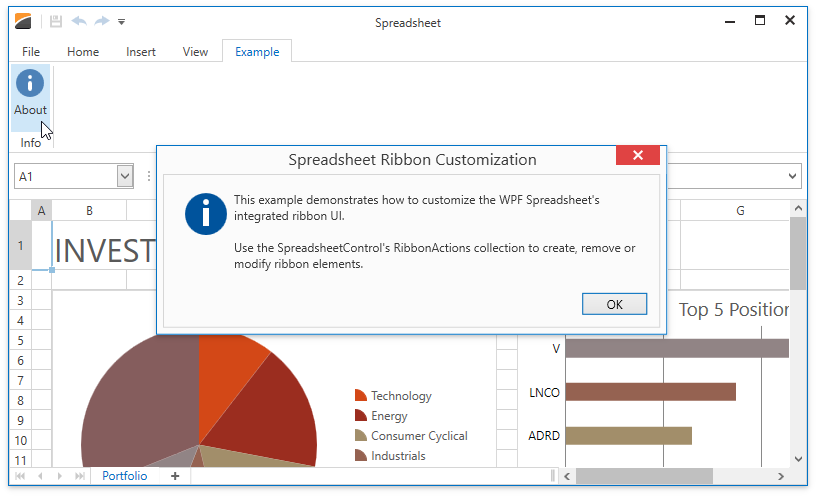
Task: Select the Example ribbon tab
Action: click(257, 52)
